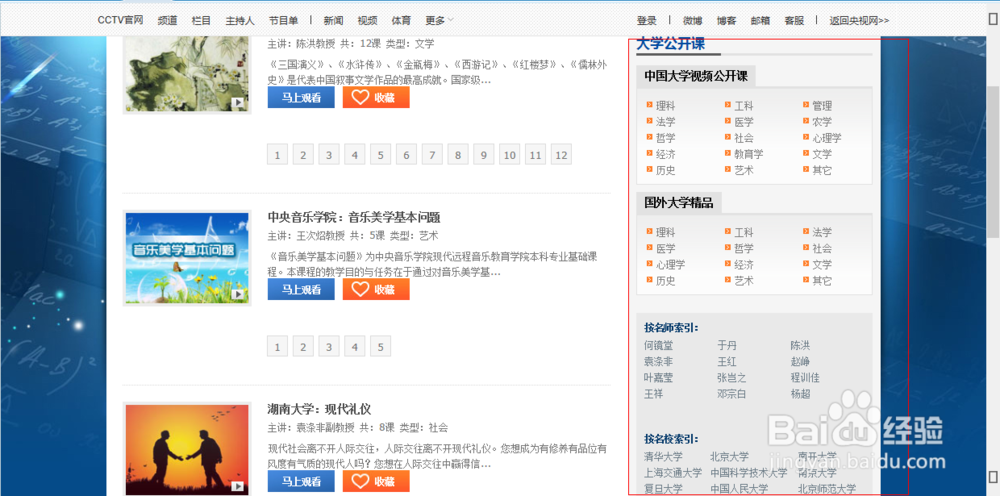Click 管理 category link

822,106
